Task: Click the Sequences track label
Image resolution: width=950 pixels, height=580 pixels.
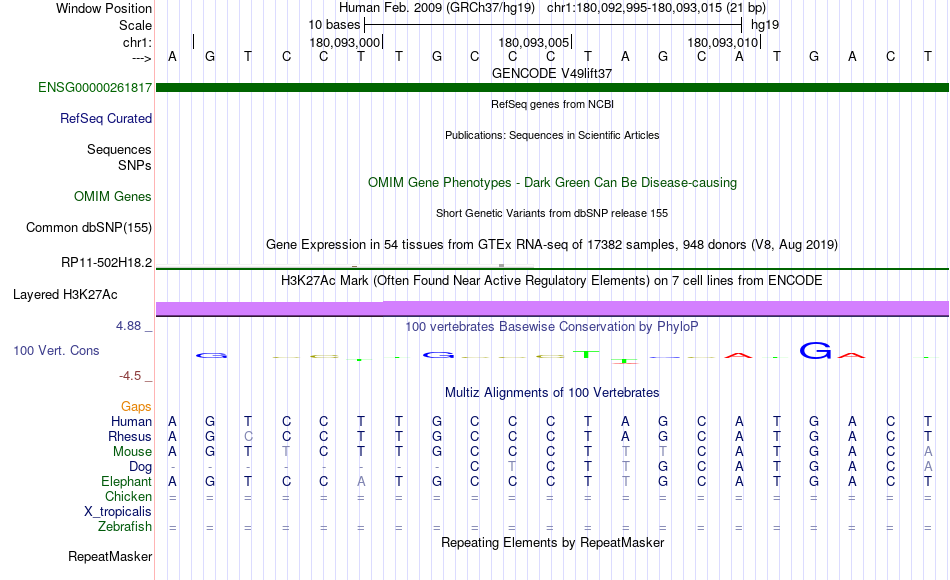Action: coord(119,149)
